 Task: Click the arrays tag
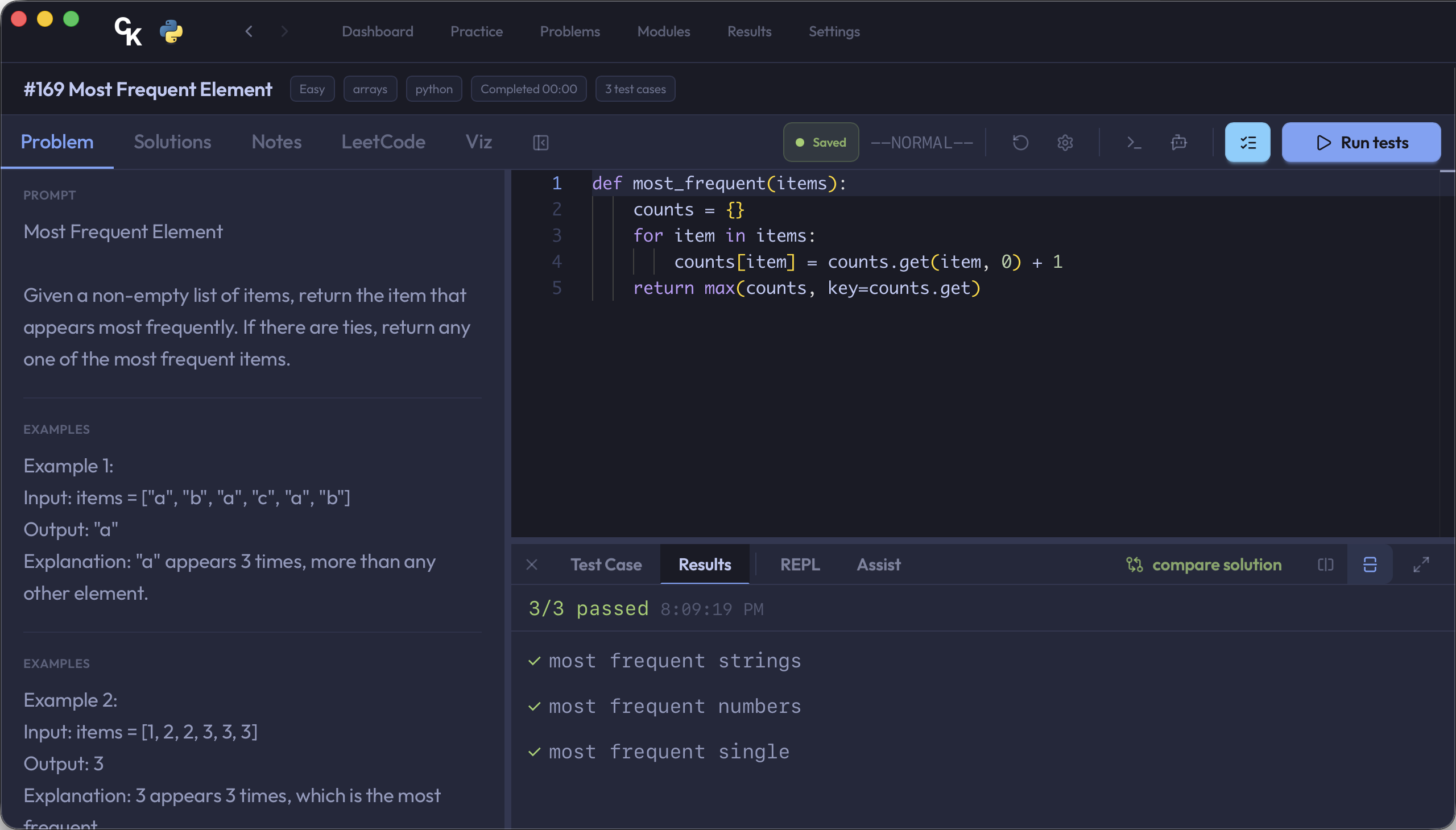[x=370, y=89]
